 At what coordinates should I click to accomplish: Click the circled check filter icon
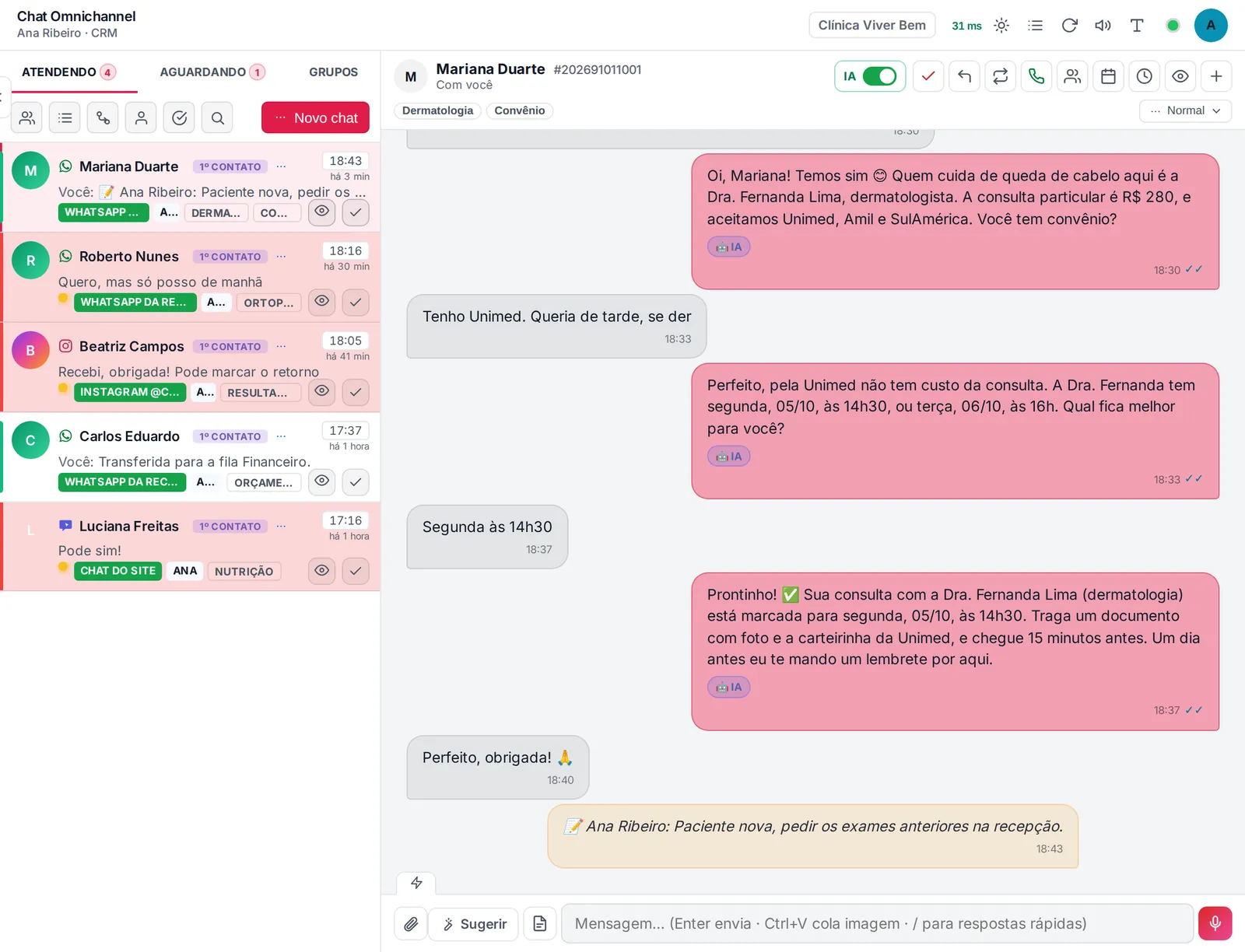point(179,117)
